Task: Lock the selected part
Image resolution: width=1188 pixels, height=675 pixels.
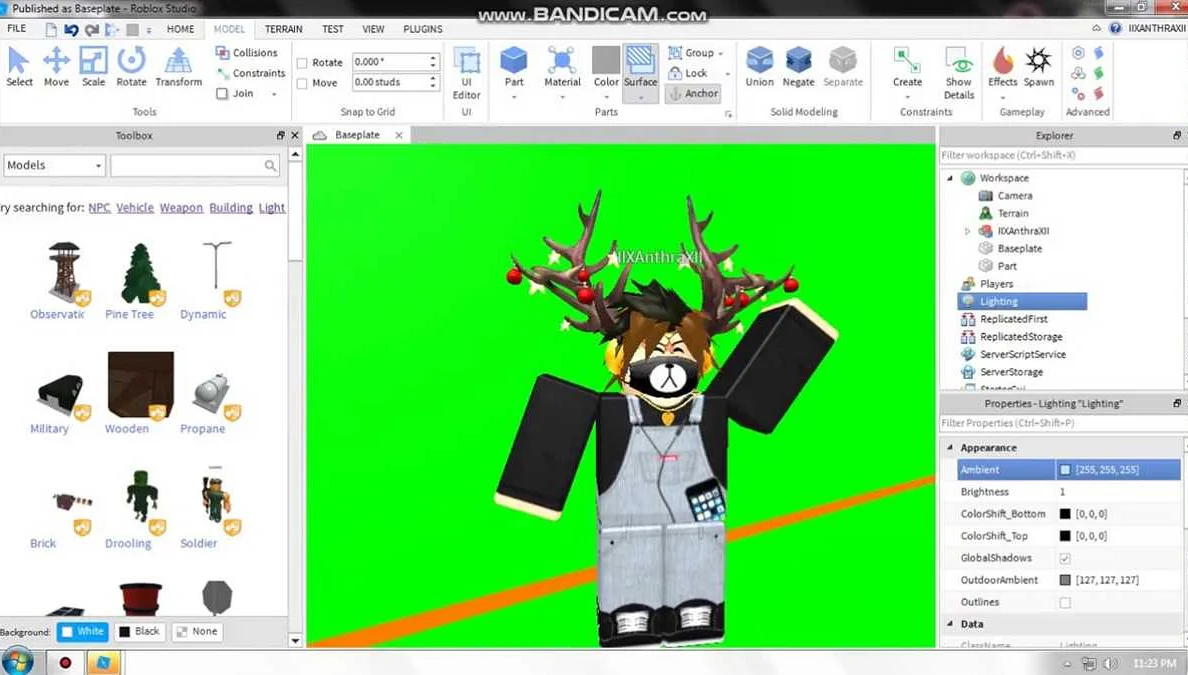Action: [x=688, y=73]
